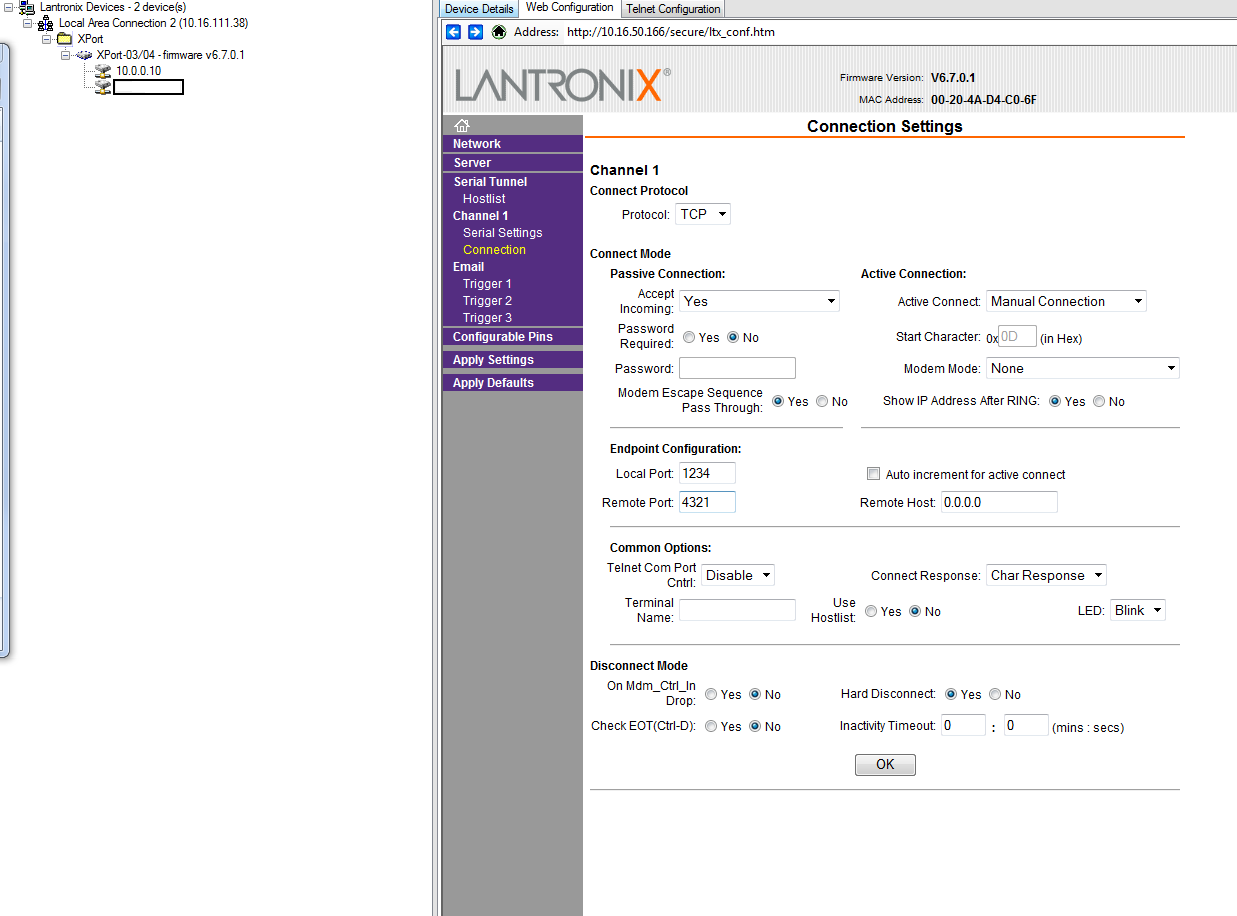Click the OK button

885,764
